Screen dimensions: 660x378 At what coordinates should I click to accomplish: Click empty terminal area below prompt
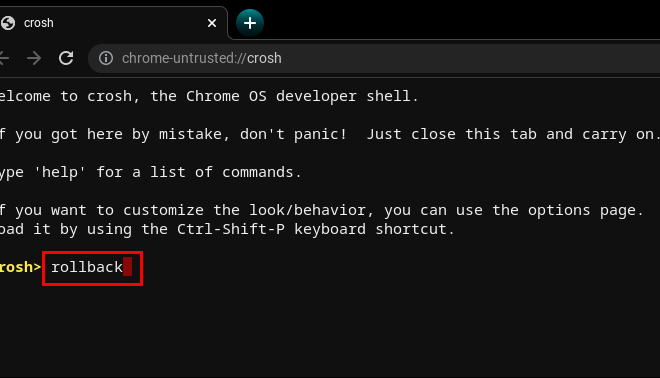[x=330, y=328]
